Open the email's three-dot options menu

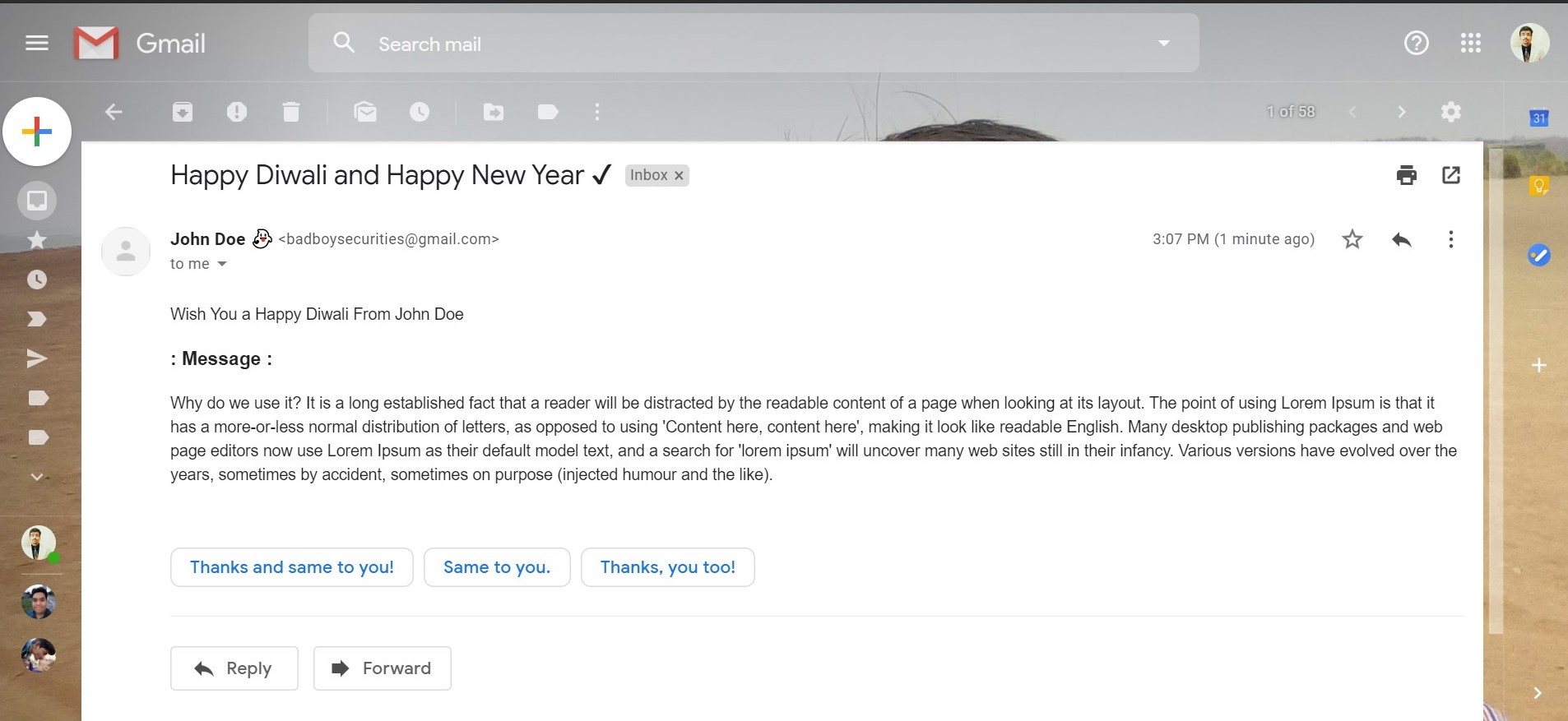(1451, 239)
